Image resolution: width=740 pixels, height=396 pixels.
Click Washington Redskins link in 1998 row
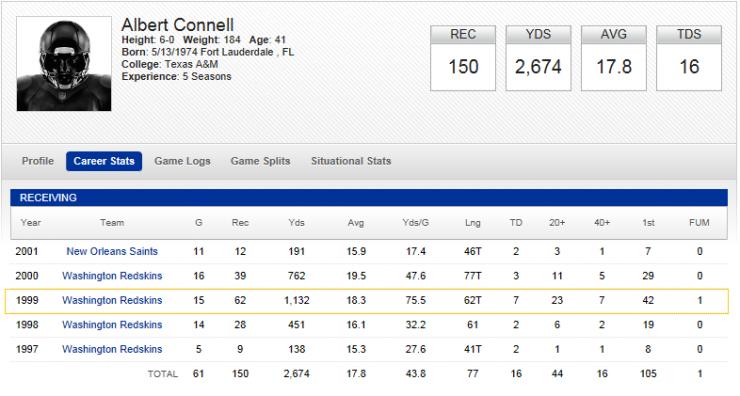(x=112, y=325)
